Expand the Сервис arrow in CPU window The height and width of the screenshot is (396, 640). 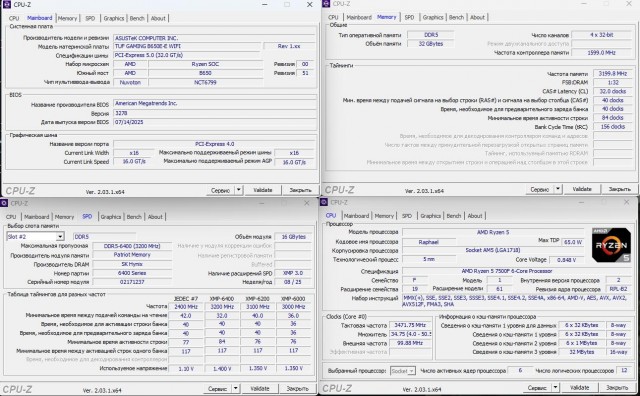[x=555, y=387]
